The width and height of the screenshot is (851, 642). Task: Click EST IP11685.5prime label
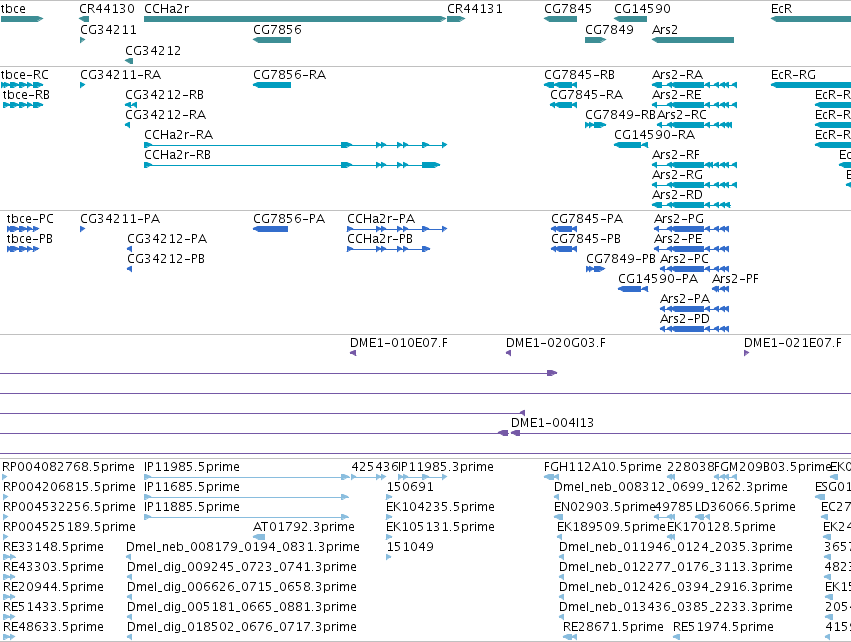click(192, 487)
